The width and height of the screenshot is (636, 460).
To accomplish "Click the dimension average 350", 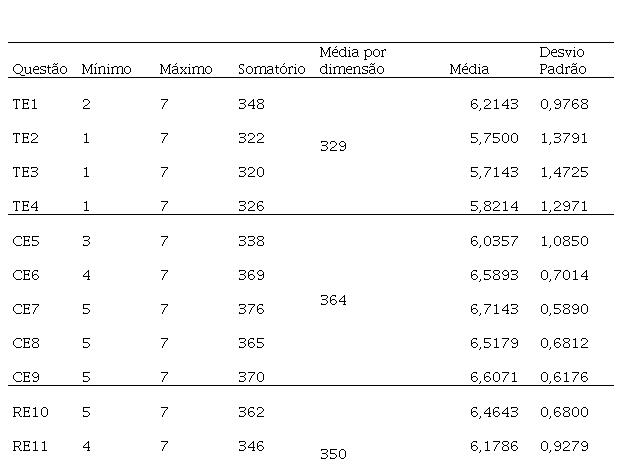I will (x=333, y=454).
